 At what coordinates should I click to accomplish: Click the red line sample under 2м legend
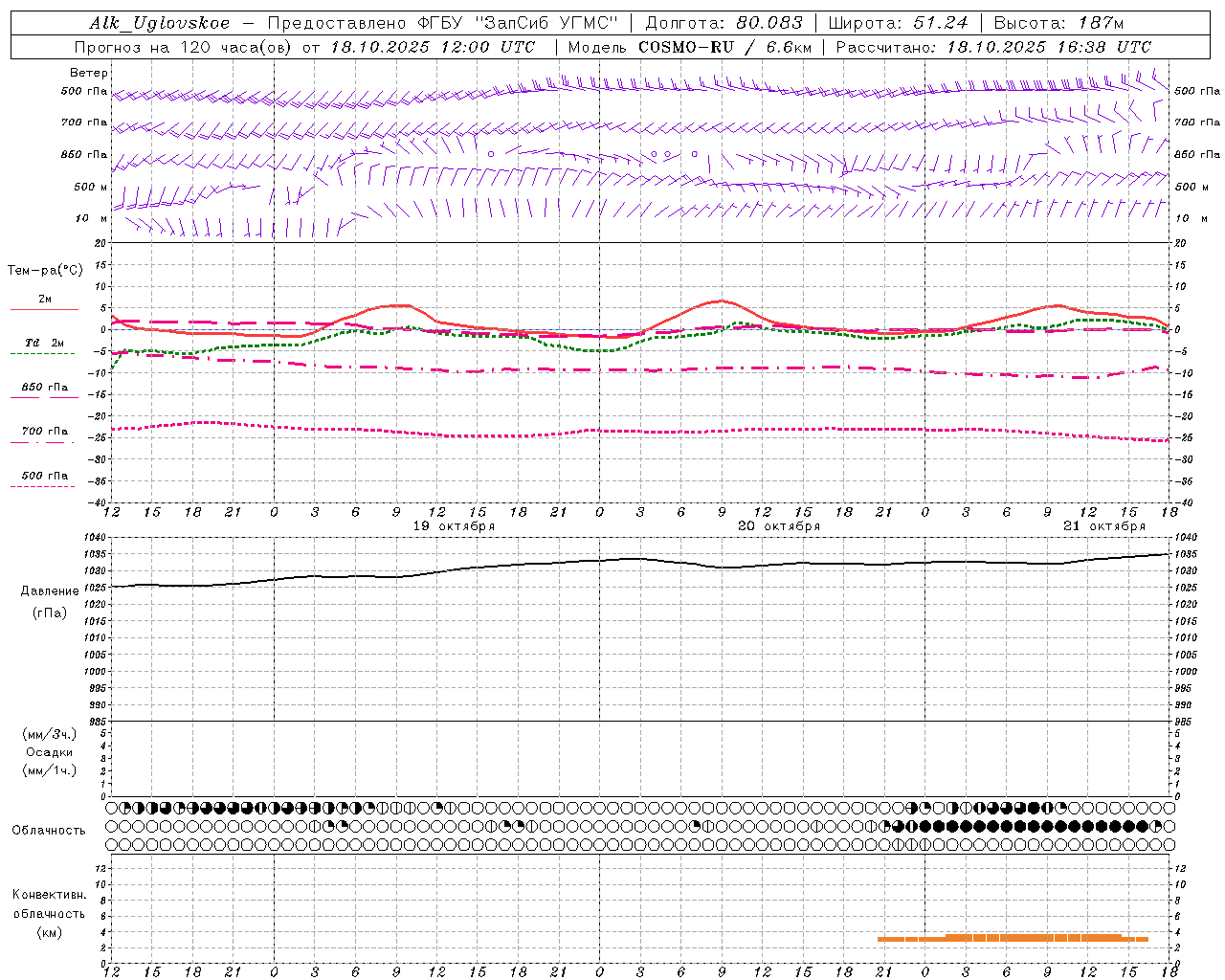click(44, 310)
